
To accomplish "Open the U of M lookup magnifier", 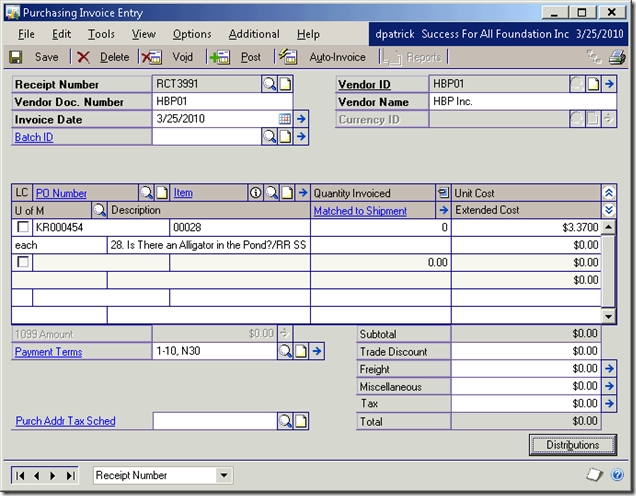I will pyautogui.click(x=99, y=210).
